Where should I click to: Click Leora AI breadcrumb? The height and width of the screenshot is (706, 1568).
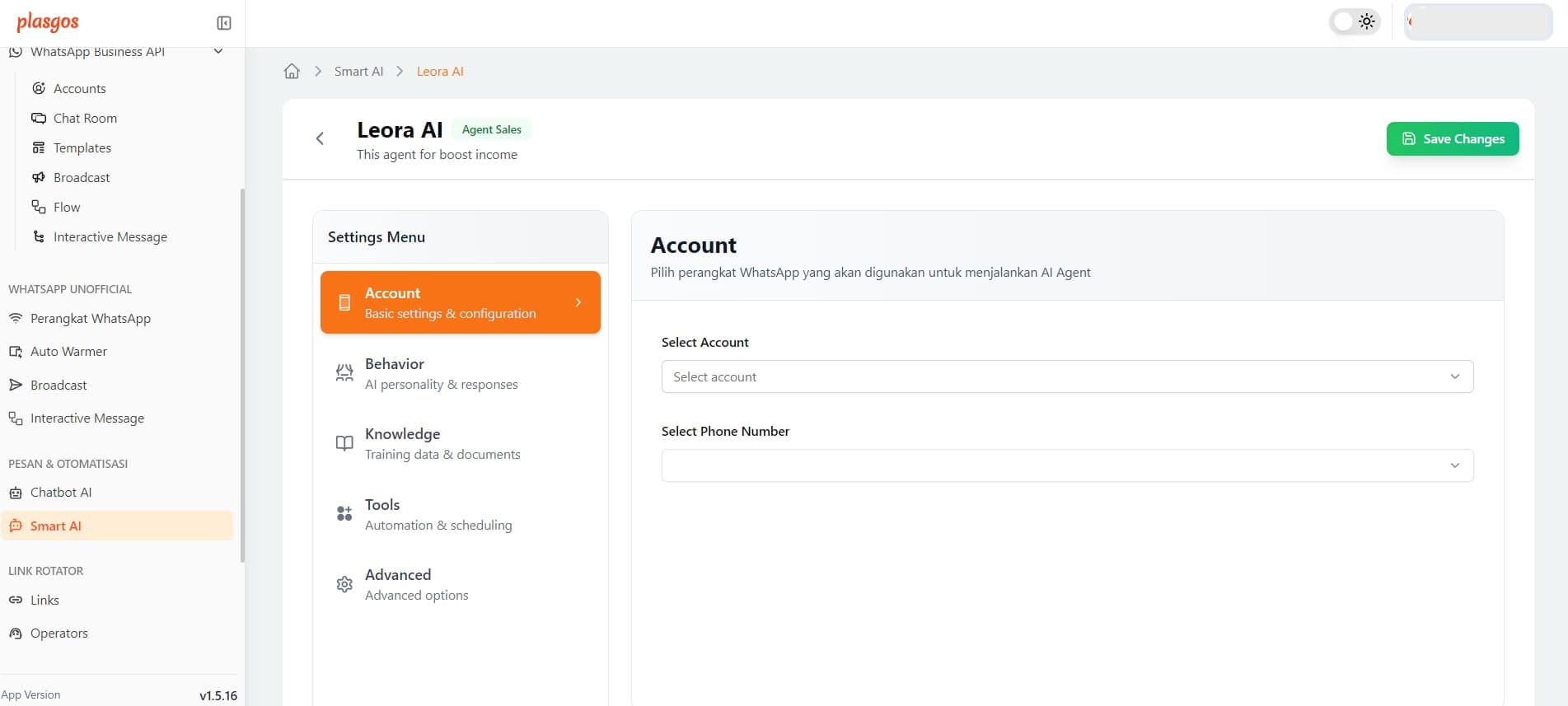point(440,71)
